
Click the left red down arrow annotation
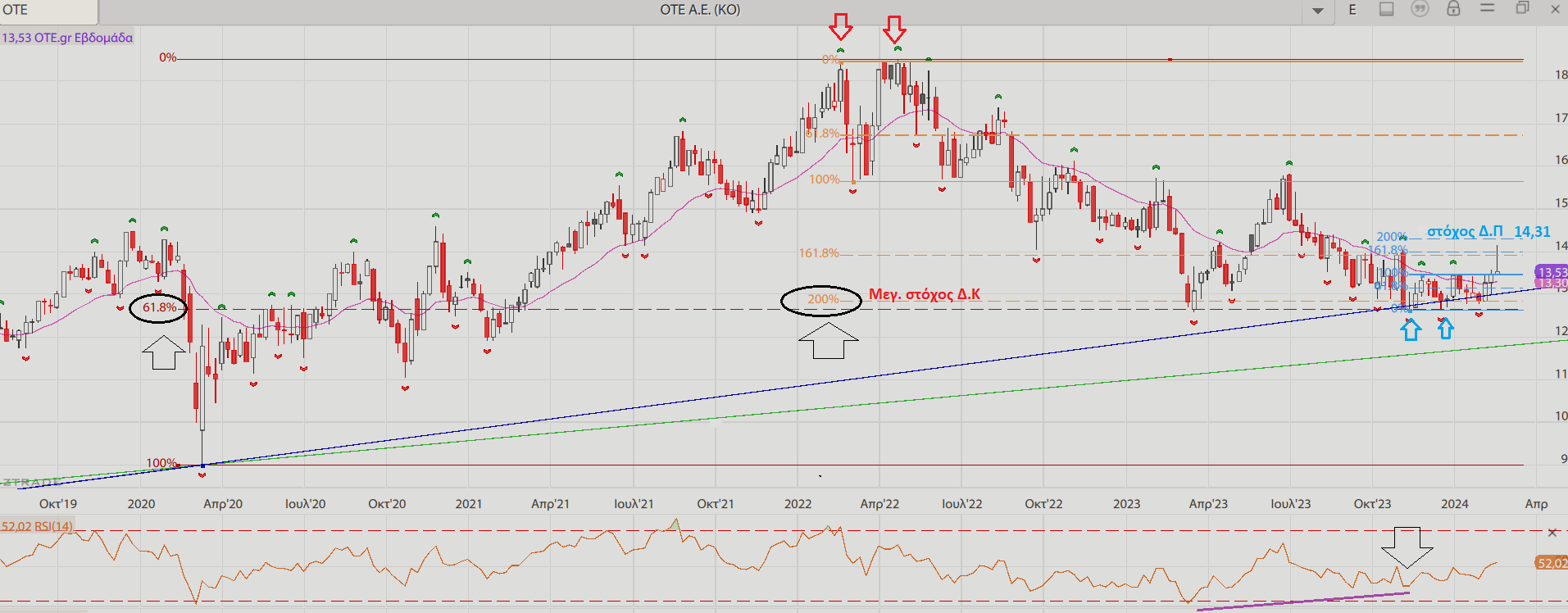click(840, 27)
